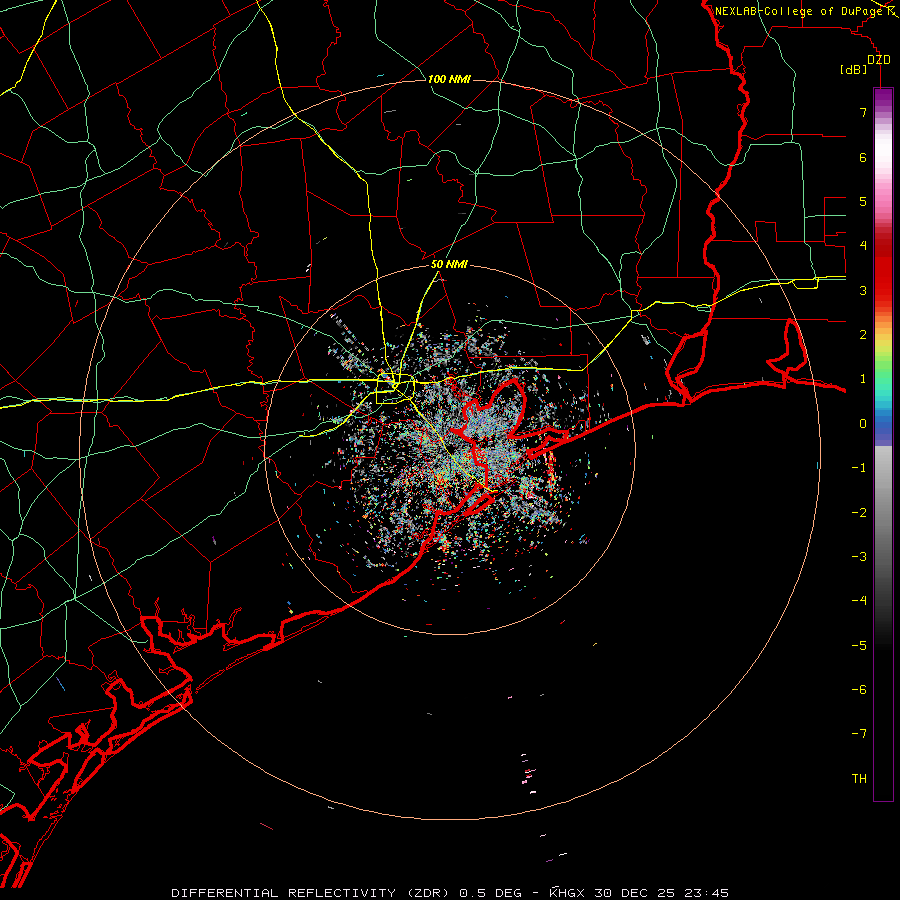Image resolution: width=900 pixels, height=900 pixels.
Task: Select the 0 scale label
Action: [863, 424]
